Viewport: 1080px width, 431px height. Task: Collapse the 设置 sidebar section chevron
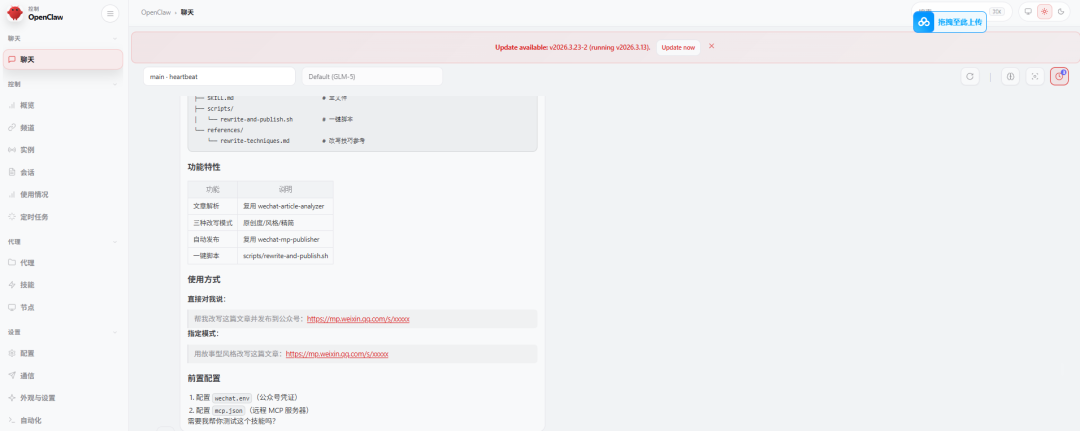coord(115,332)
